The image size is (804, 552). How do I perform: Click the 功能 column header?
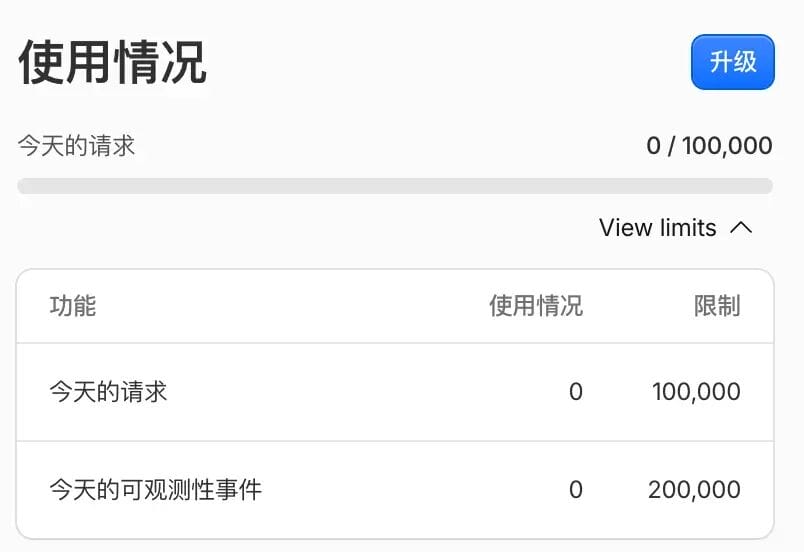[73, 306]
